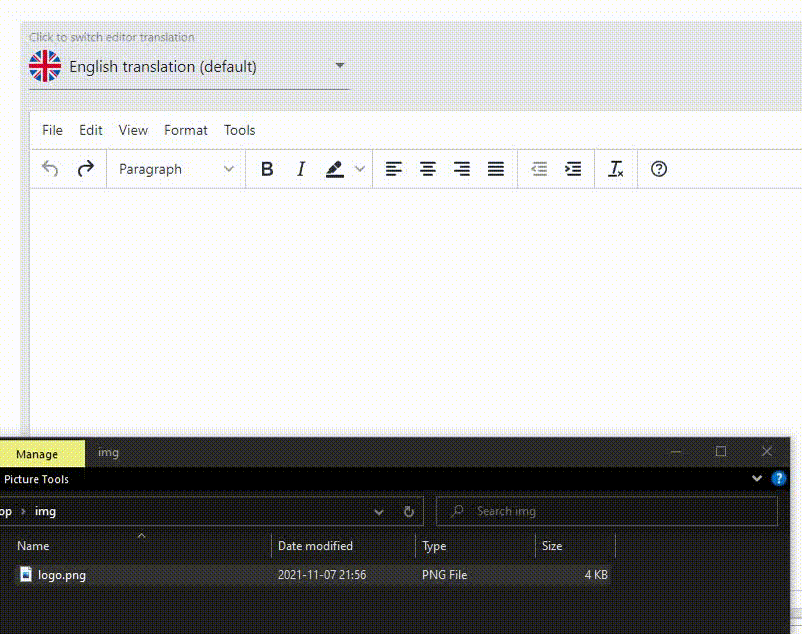Align text to the center
Viewport: 802px width, 634px height.
click(428, 168)
